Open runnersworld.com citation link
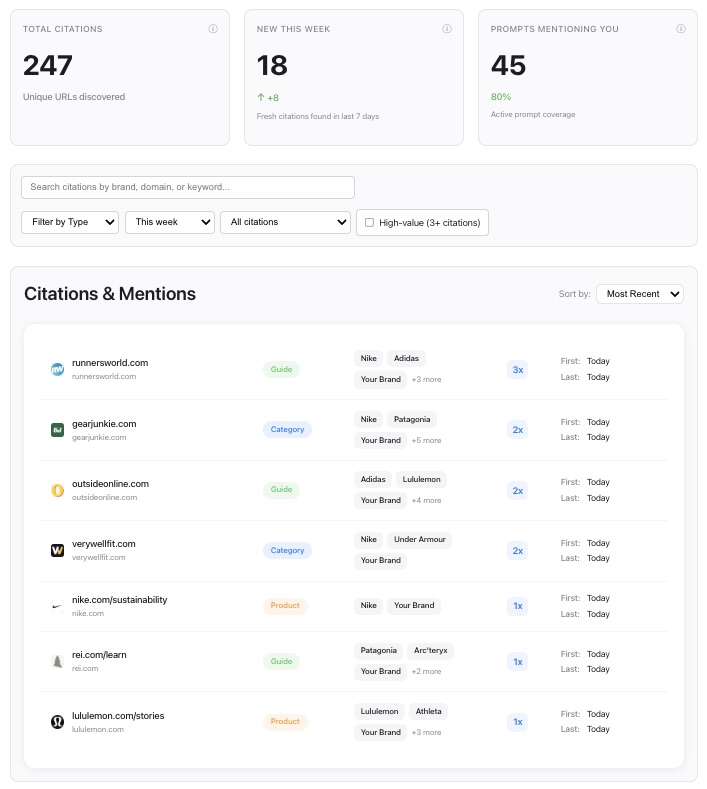The height and width of the screenshot is (789, 707). (110, 363)
